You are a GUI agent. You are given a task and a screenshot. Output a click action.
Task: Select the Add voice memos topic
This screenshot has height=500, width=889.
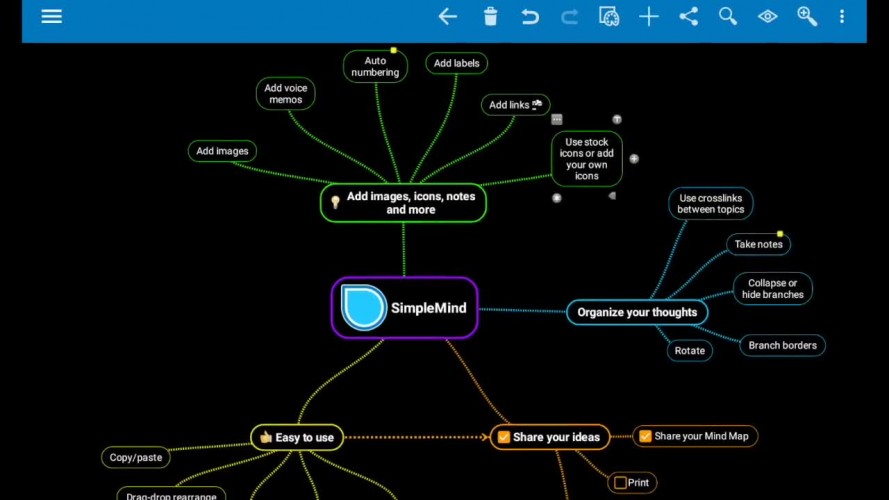[285, 94]
